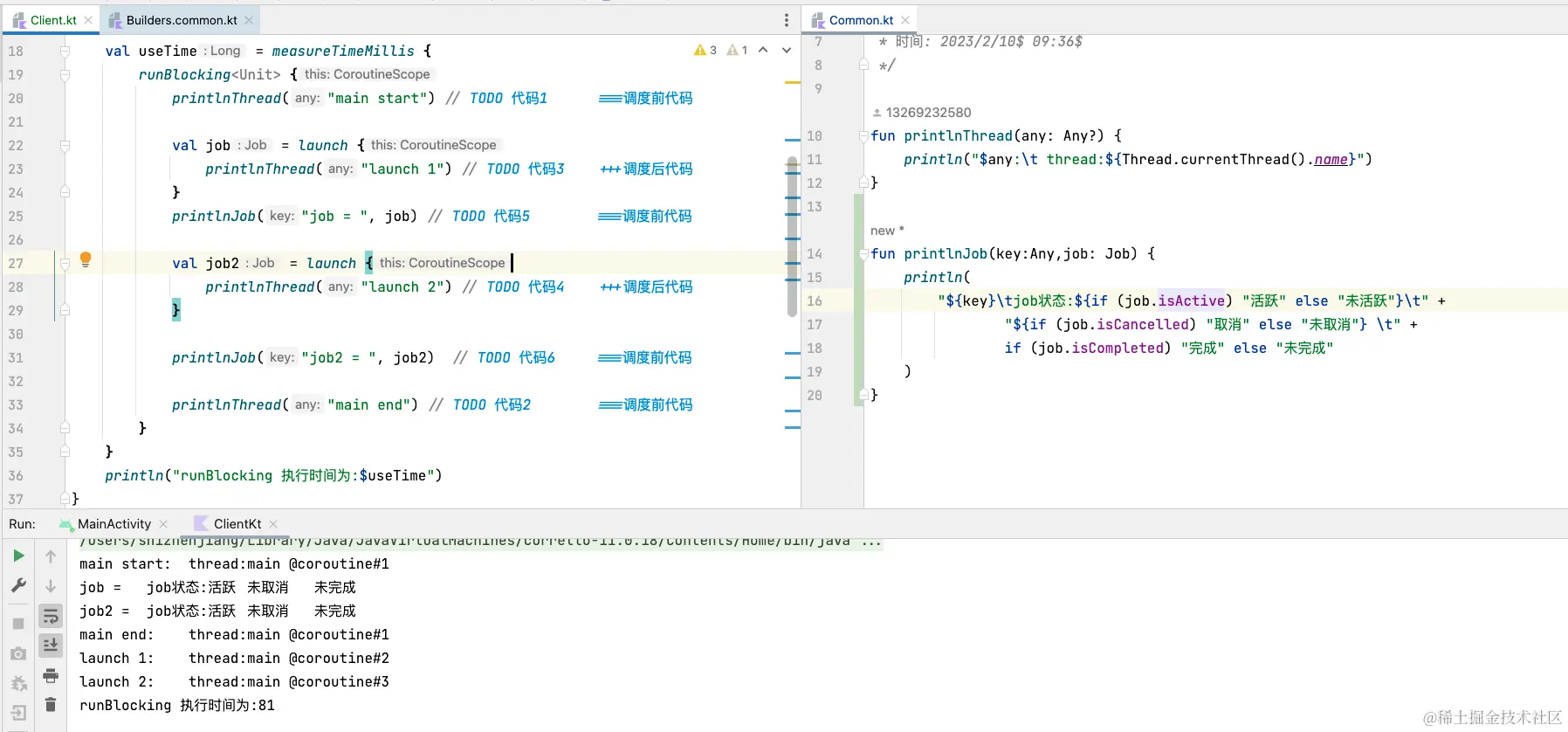Click println call on line 36
This screenshot has height=732, width=1568.
tap(134, 476)
